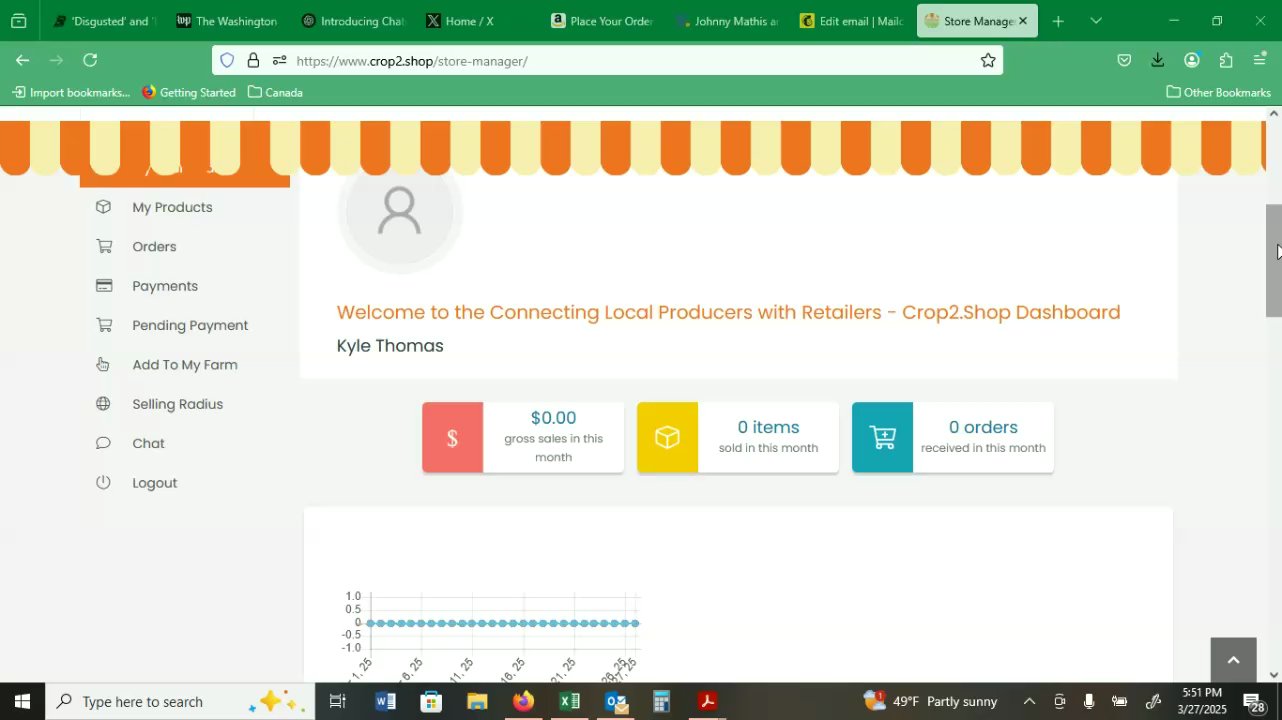Open Import bookmarks link in bookmarks bar
Viewport: 1282px width, 720px height.
point(70,92)
